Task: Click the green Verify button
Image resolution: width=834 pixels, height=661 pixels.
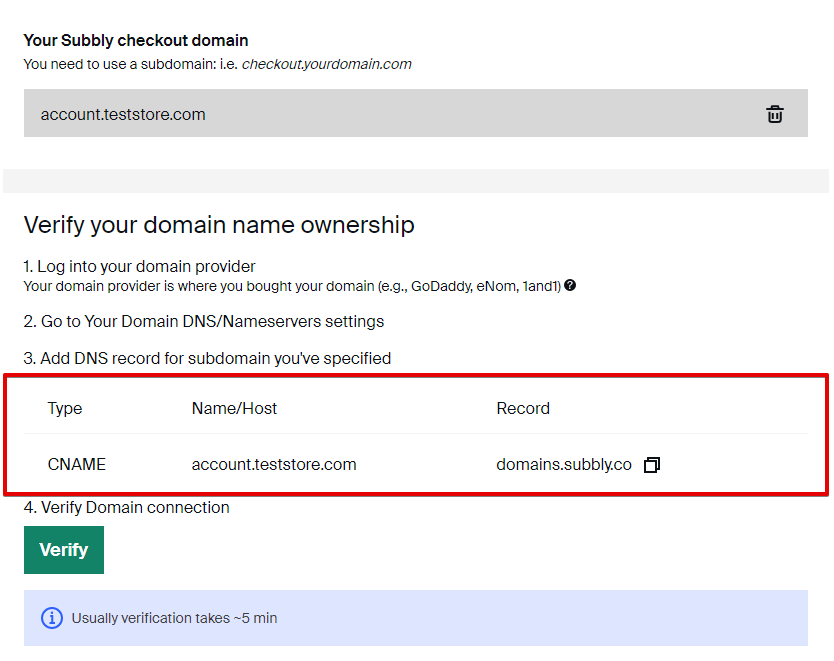Action: pyautogui.click(x=64, y=550)
